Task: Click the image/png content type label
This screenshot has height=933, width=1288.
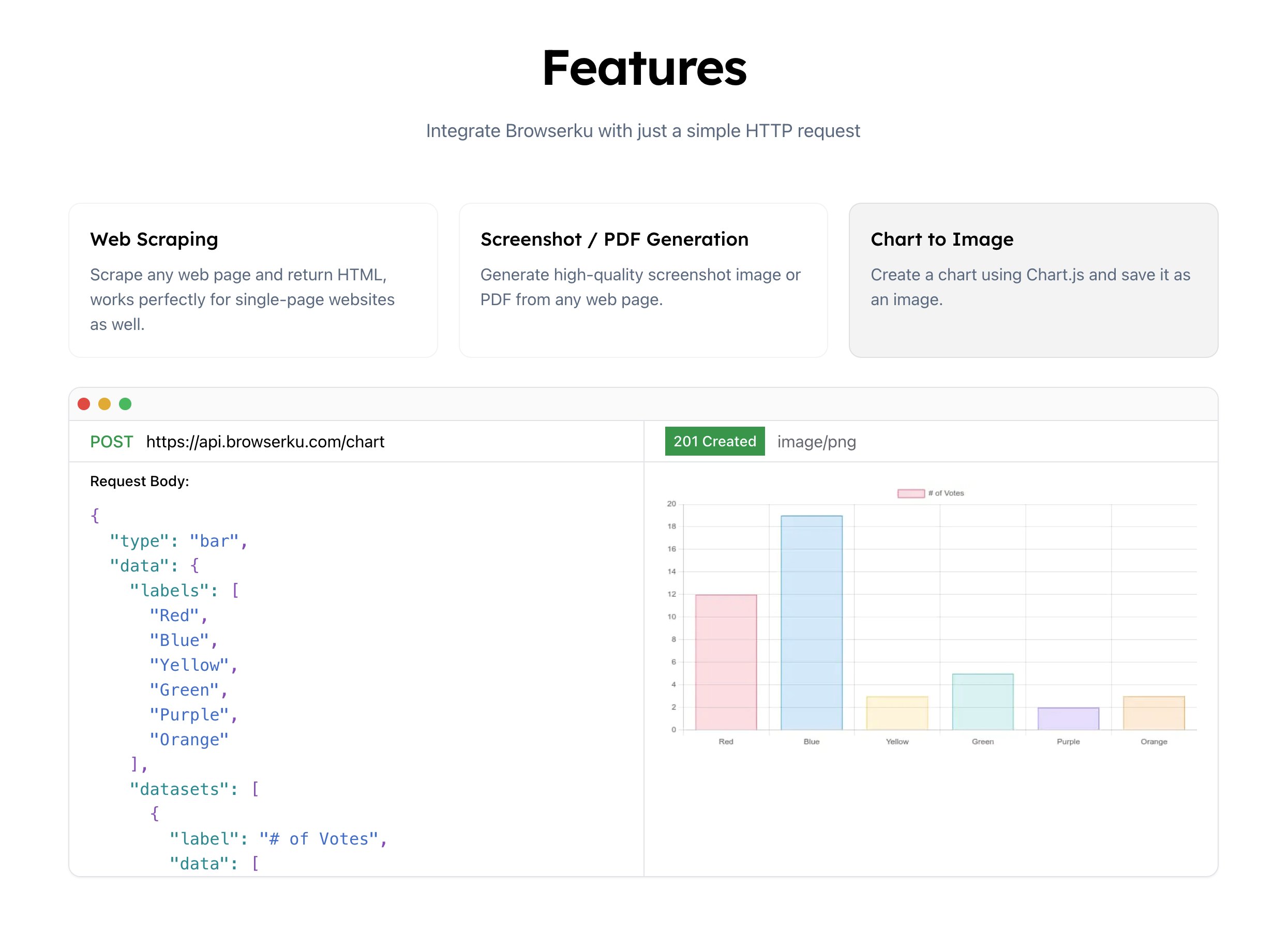Action: (x=816, y=441)
